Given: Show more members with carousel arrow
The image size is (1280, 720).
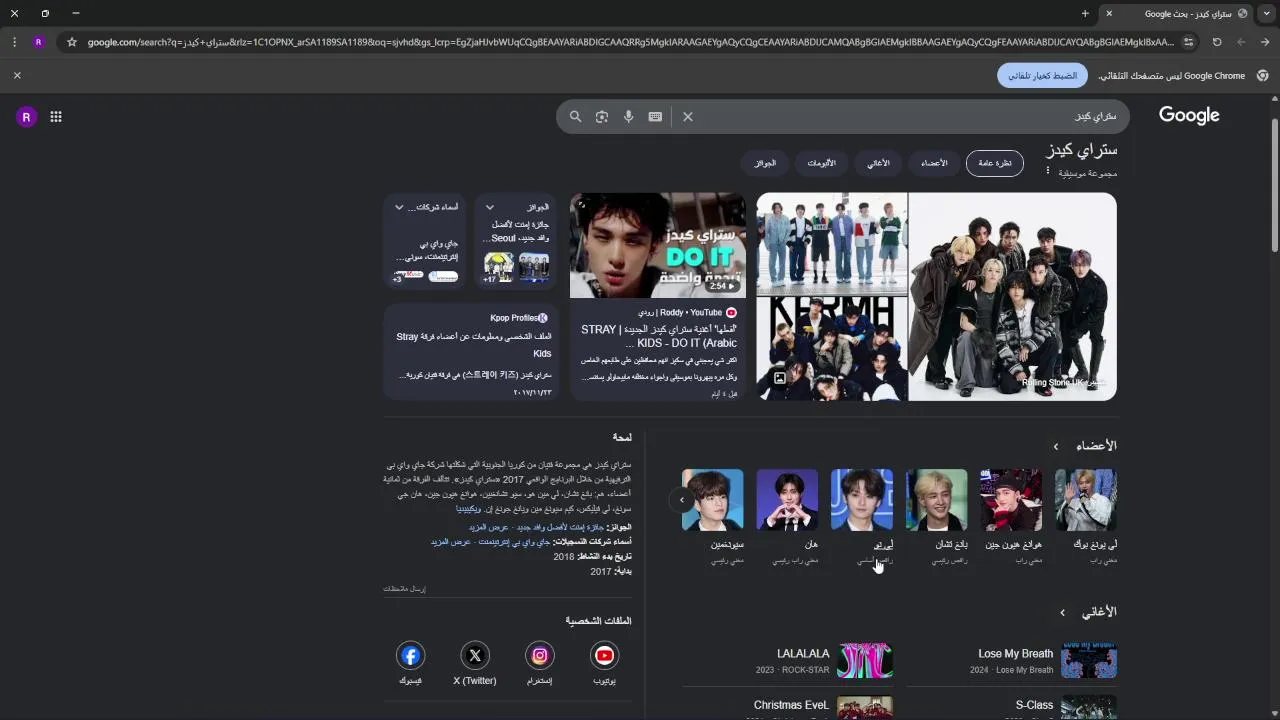Looking at the screenshot, I should (x=682, y=500).
